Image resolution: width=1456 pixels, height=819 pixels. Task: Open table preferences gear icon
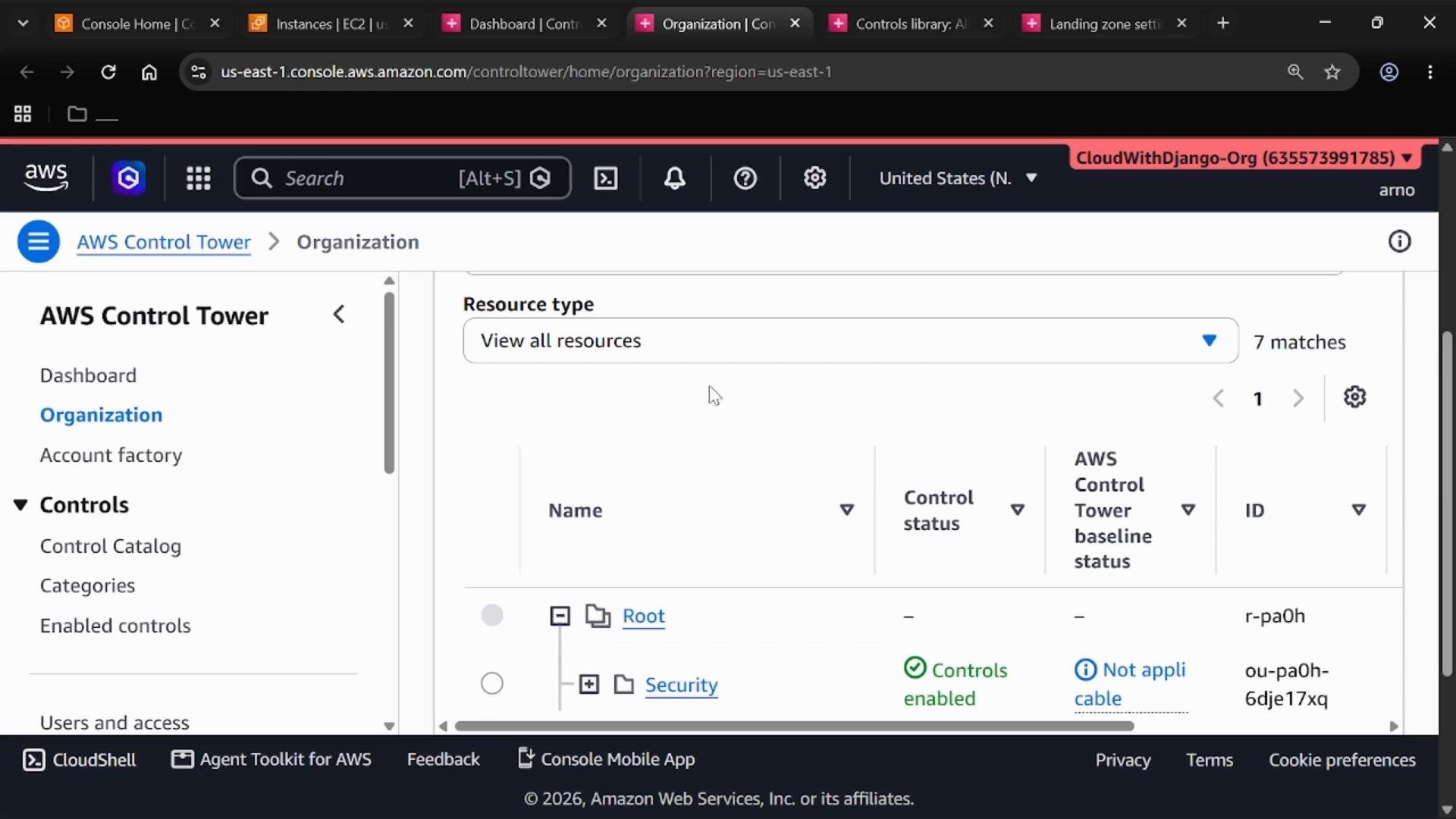point(1355,397)
